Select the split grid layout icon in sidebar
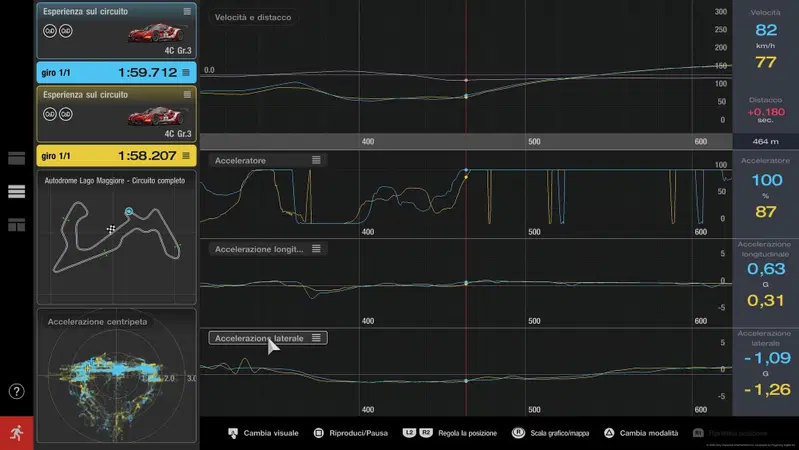 click(x=16, y=225)
